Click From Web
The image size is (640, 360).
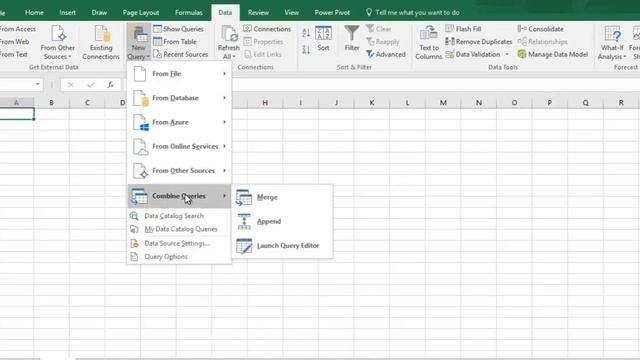14,42
